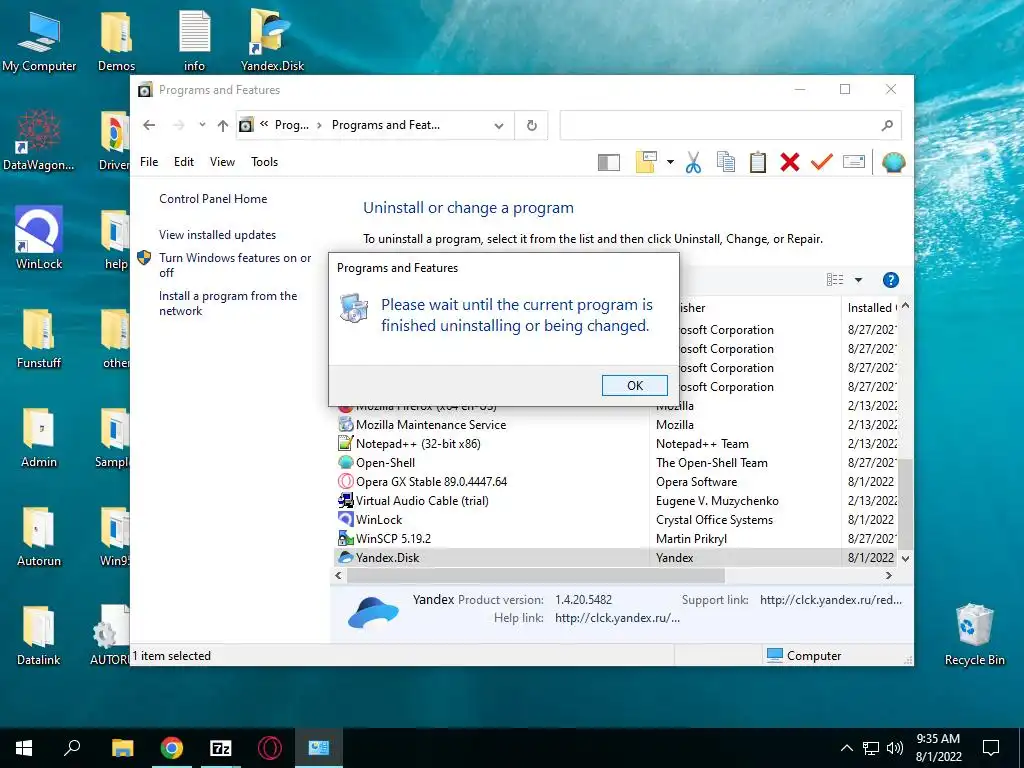Image resolution: width=1024 pixels, height=768 pixels.
Task: Open Turn Windows features on or off
Action: coord(235,265)
